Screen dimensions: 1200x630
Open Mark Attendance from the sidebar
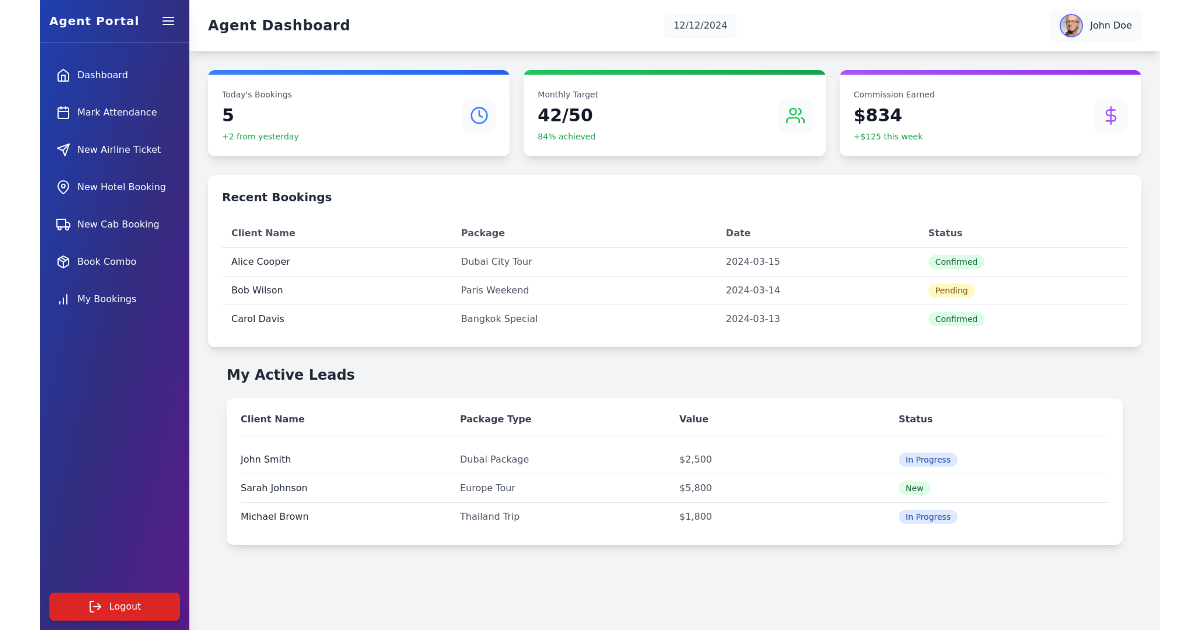(x=117, y=112)
